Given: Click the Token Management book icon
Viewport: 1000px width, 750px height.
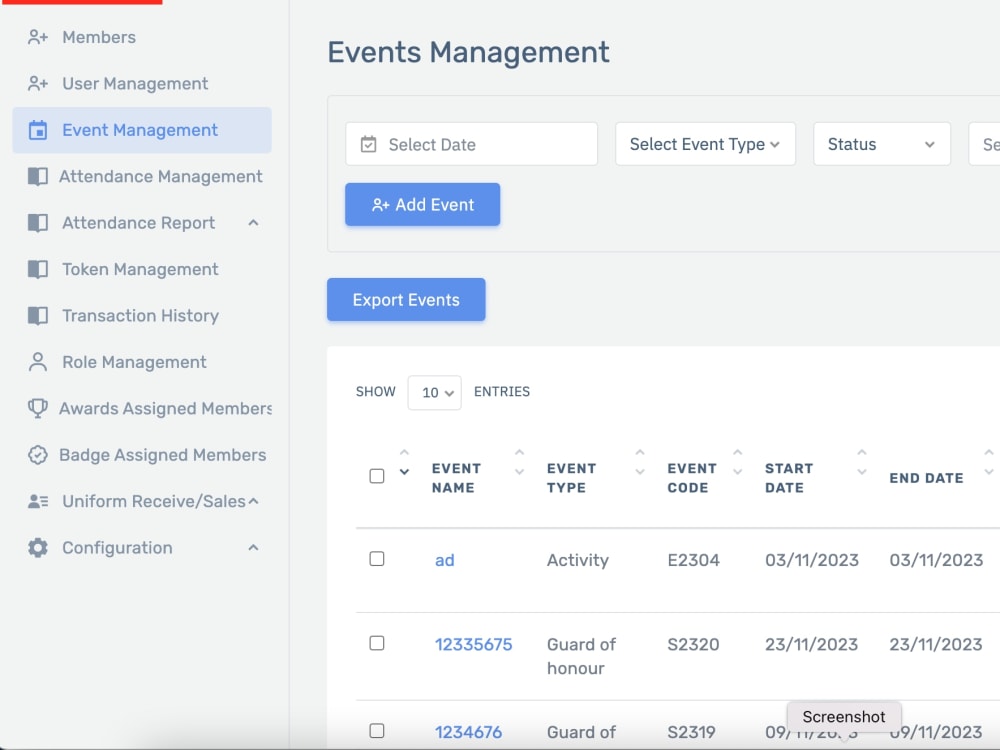Looking at the screenshot, I should (x=38, y=270).
